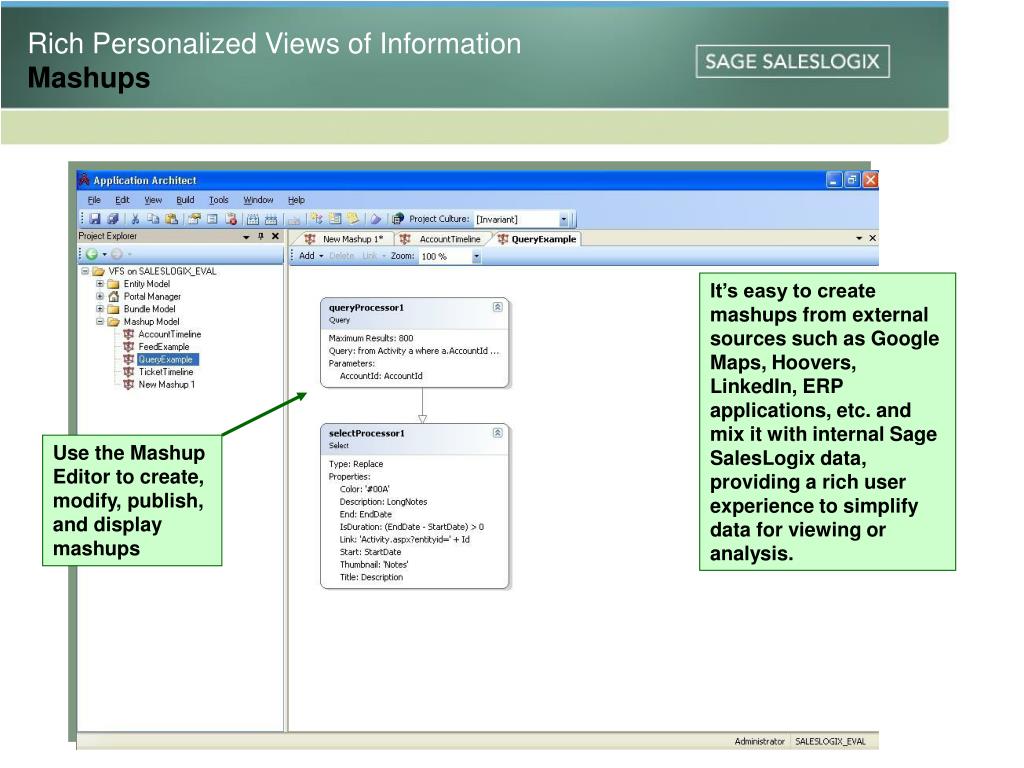The height and width of the screenshot is (768, 1024).
Task: Click the clipboard icon with red mark
Action: (231, 219)
